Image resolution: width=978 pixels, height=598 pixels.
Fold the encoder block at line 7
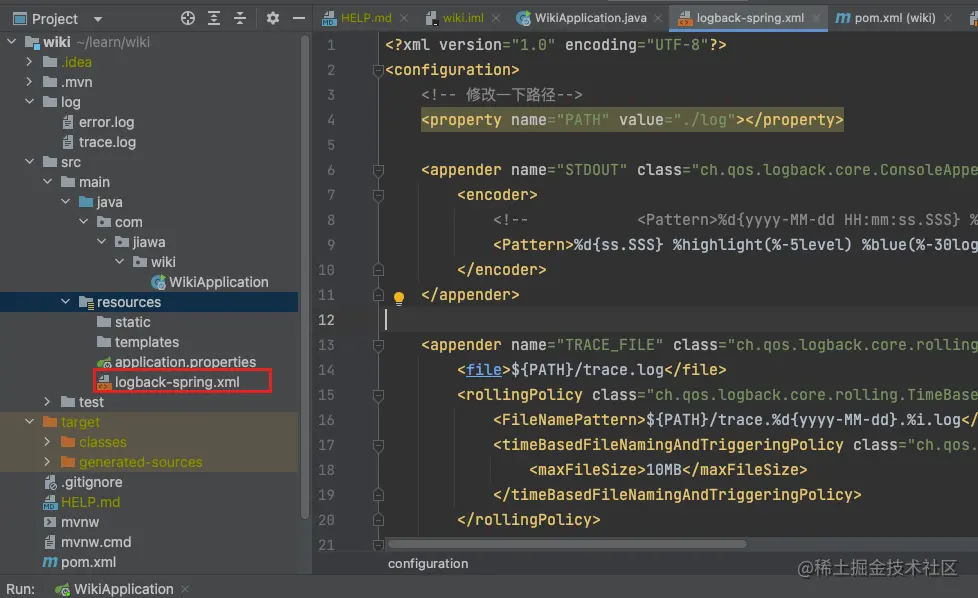coord(378,195)
